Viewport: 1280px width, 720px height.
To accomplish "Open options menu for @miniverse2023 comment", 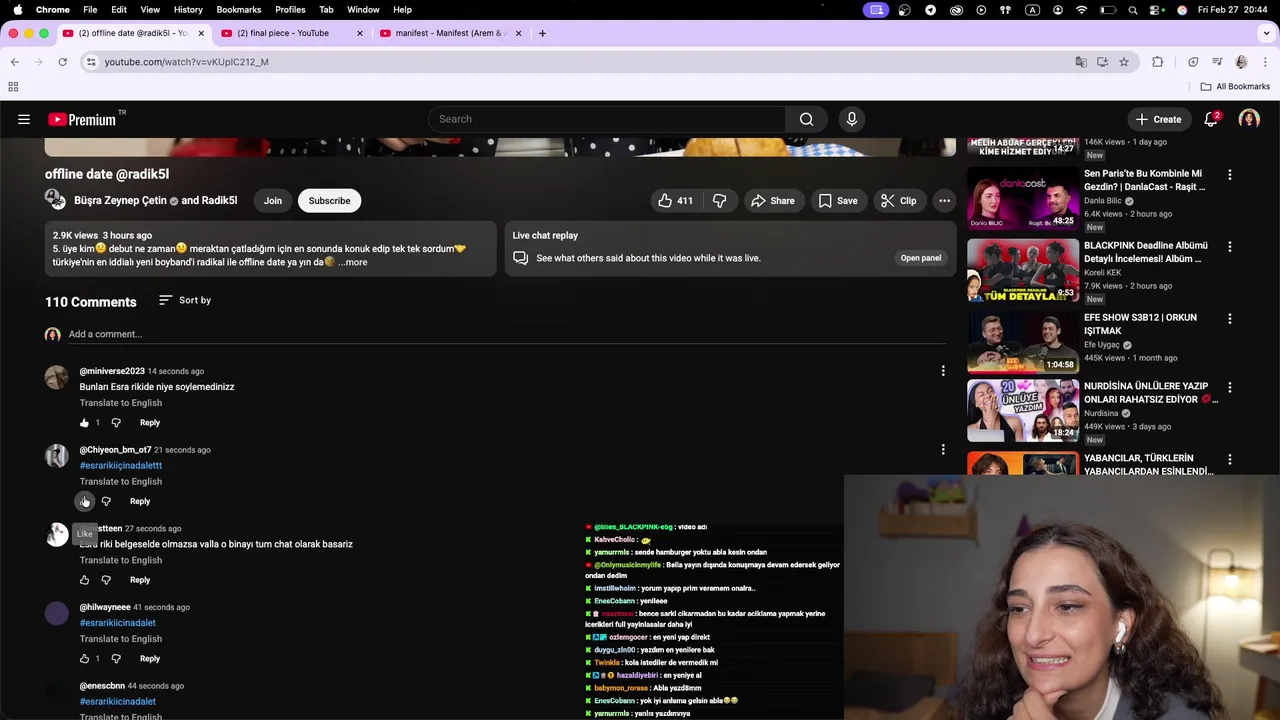I will [943, 371].
